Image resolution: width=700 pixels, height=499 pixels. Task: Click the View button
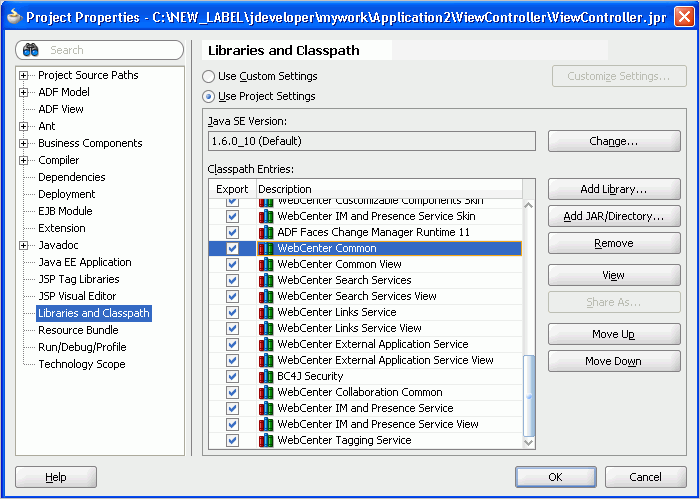614,275
